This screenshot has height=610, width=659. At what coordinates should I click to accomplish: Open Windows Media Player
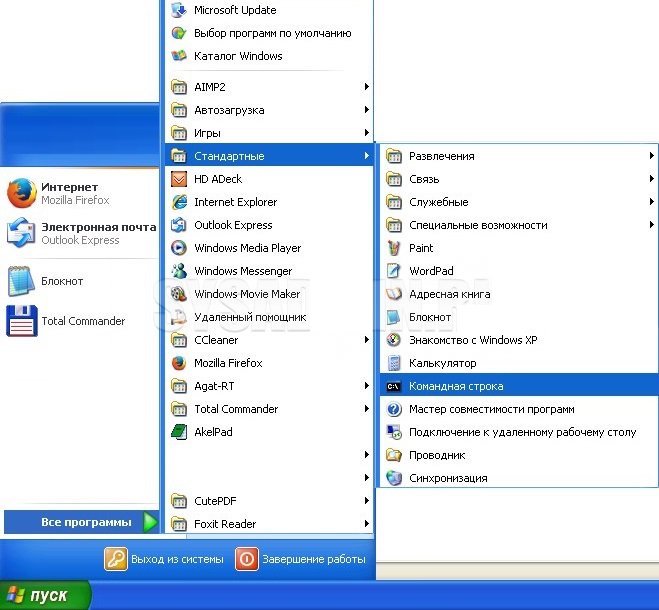tap(246, 248)
